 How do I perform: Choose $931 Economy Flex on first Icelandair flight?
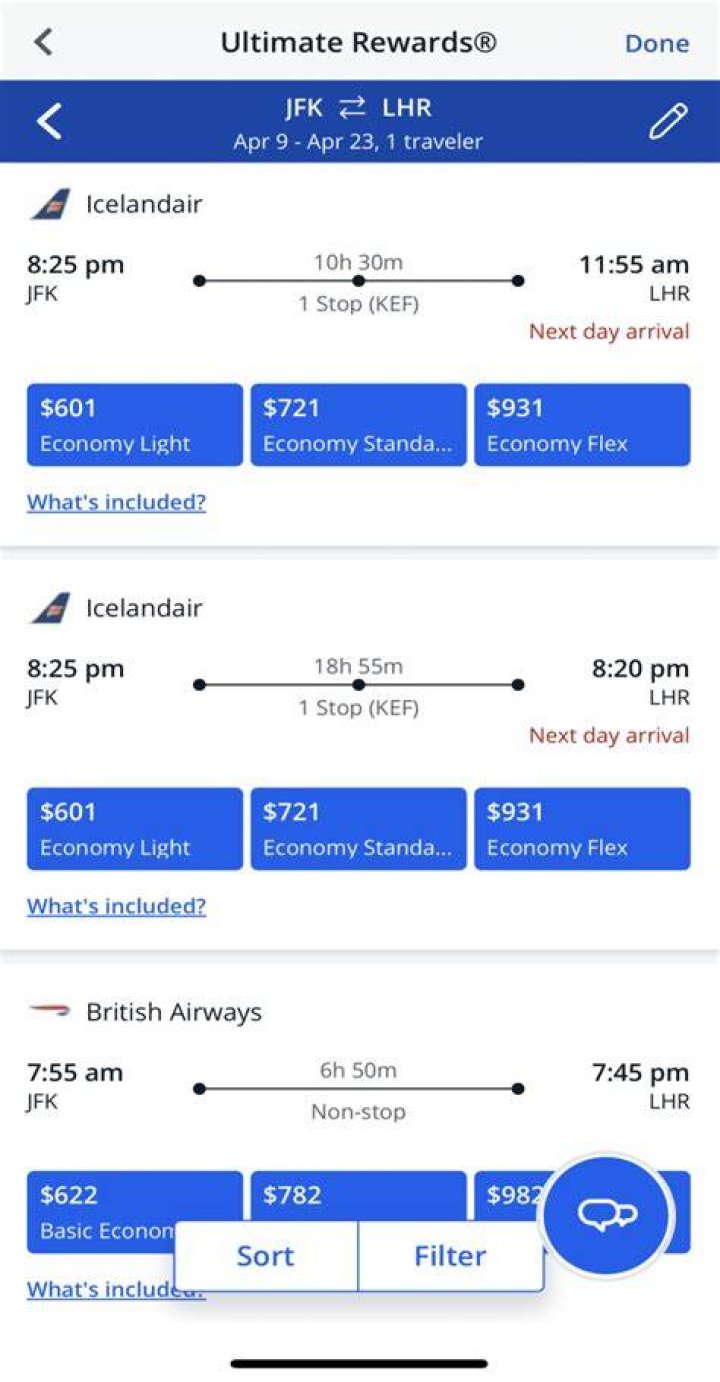point(582,425)
